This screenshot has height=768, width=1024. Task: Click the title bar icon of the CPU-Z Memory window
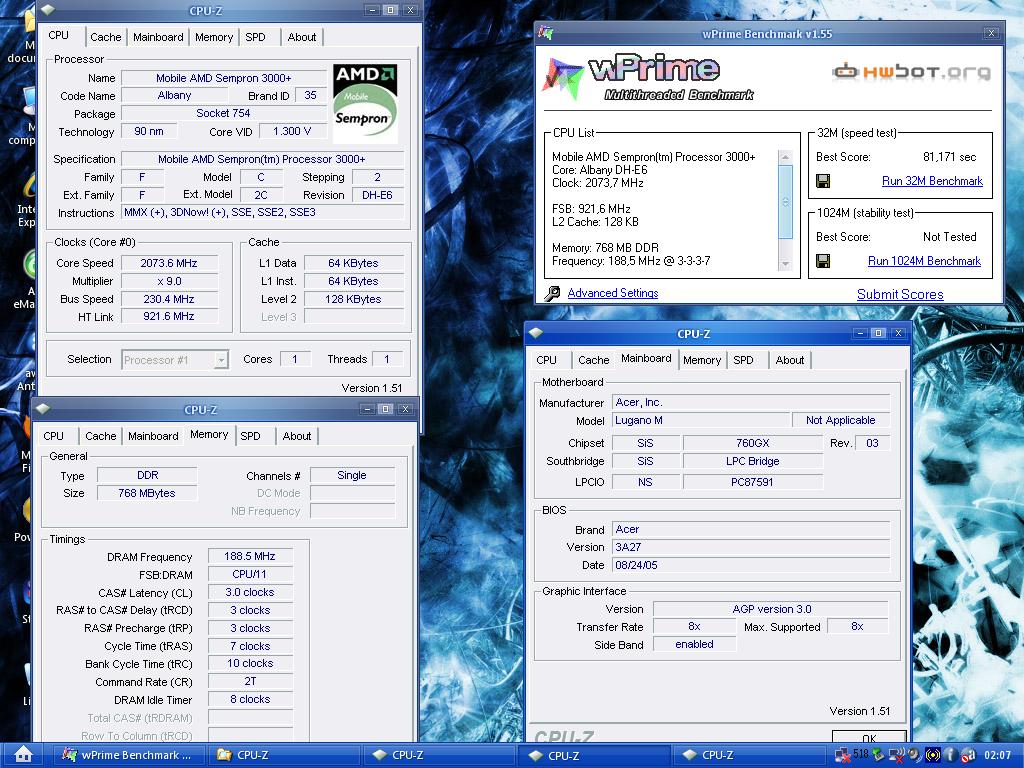click(x=43, y=409)
